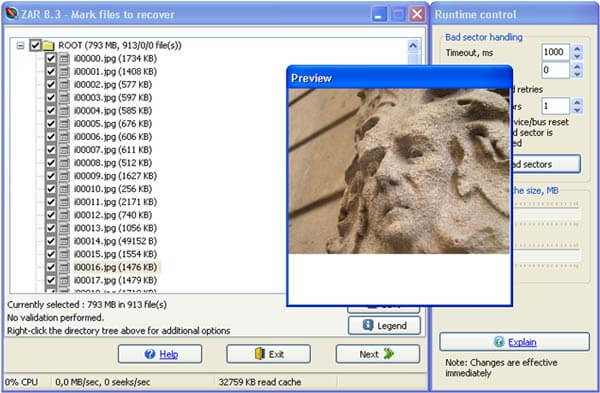Uncheck the ROOT folder checkbox

coord(35,46)
